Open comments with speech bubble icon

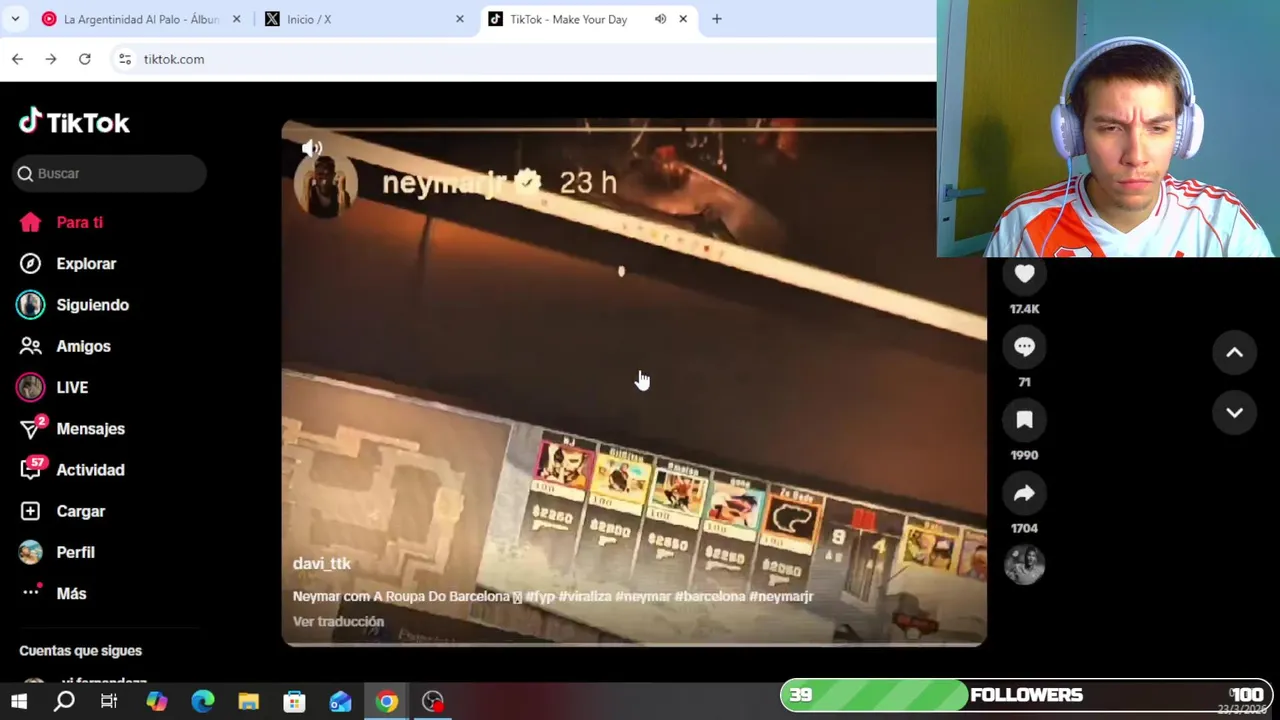(1024, 347)
